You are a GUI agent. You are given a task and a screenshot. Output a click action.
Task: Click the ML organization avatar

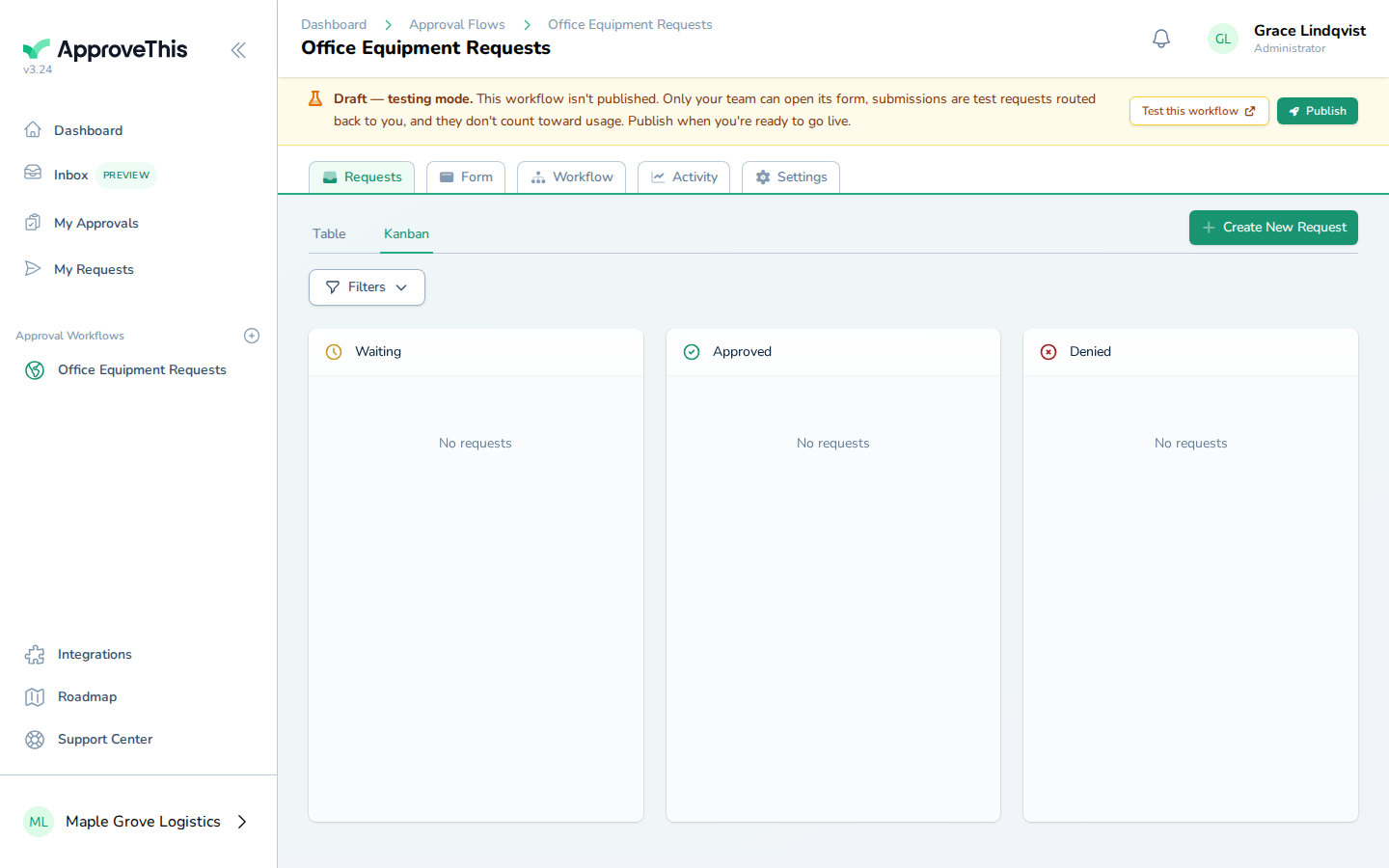click(39, 822)
